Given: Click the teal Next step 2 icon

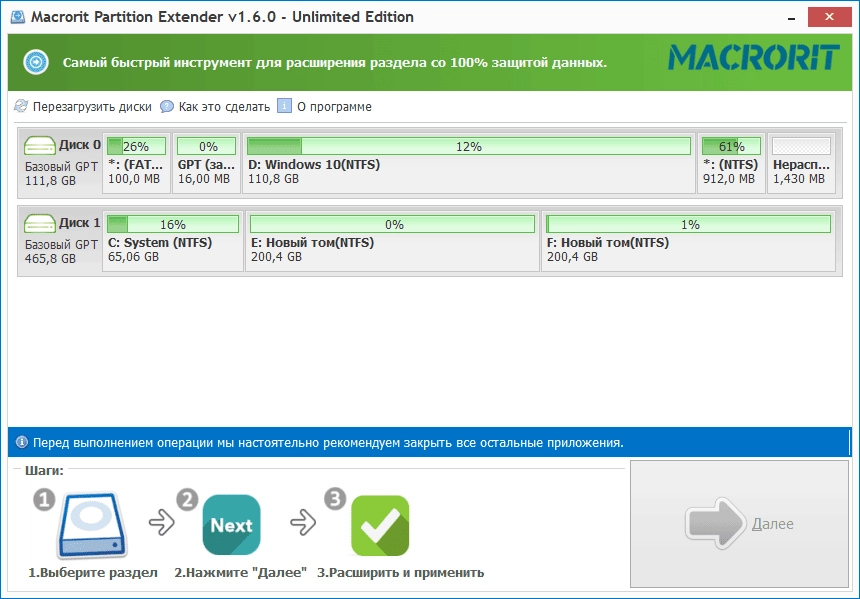Looking at the screenshot, I should (x=231, y=525).
